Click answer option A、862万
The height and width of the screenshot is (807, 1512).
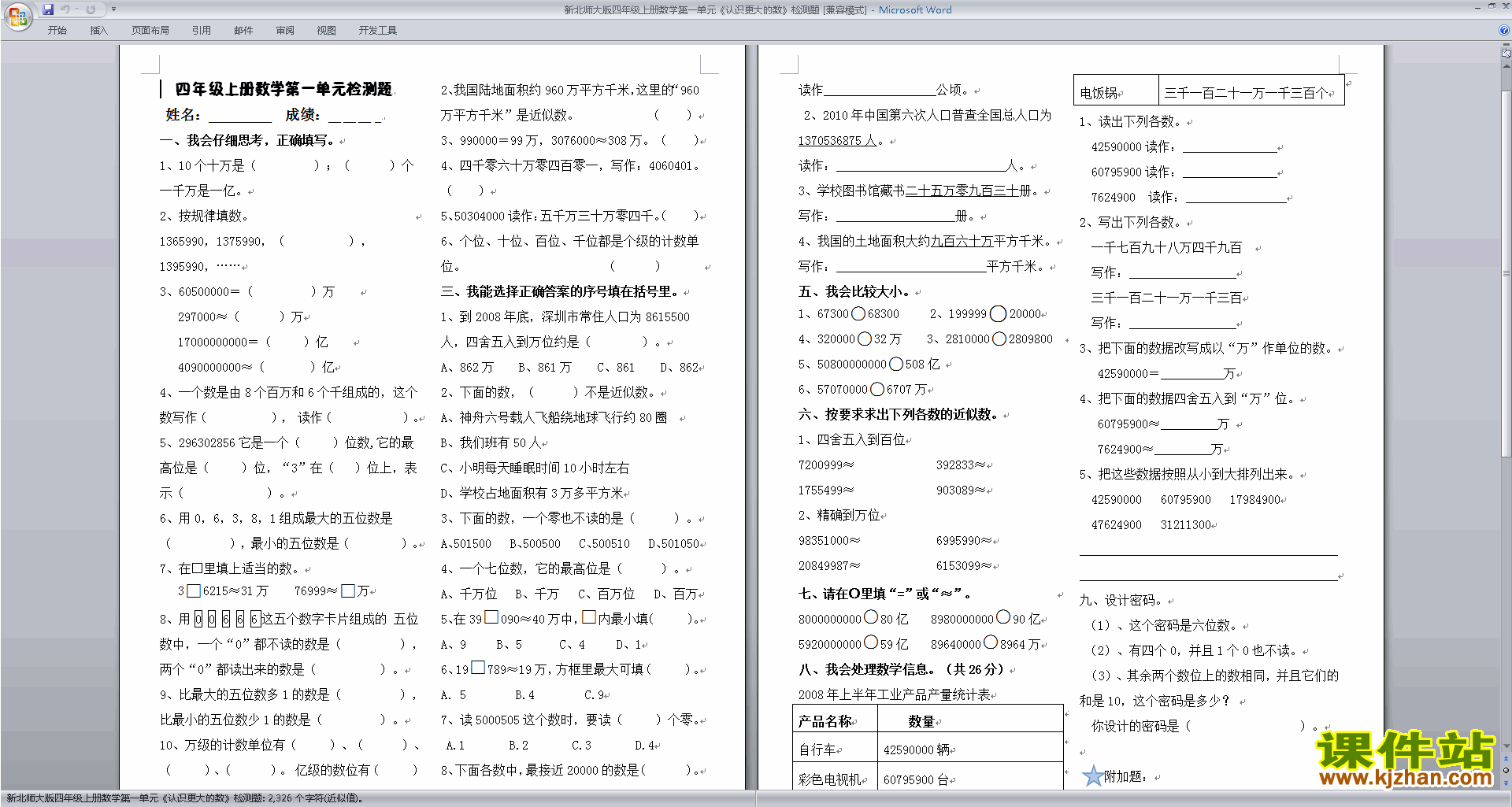467,368
